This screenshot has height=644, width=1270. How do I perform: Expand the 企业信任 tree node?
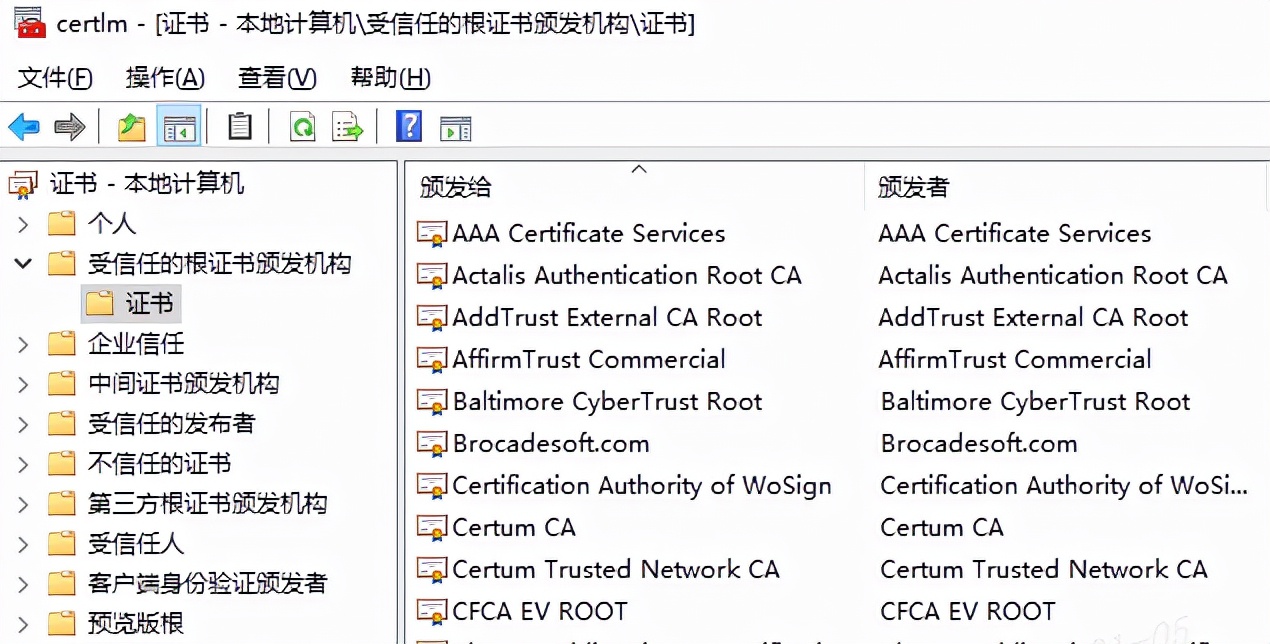[x=23, y=344]
